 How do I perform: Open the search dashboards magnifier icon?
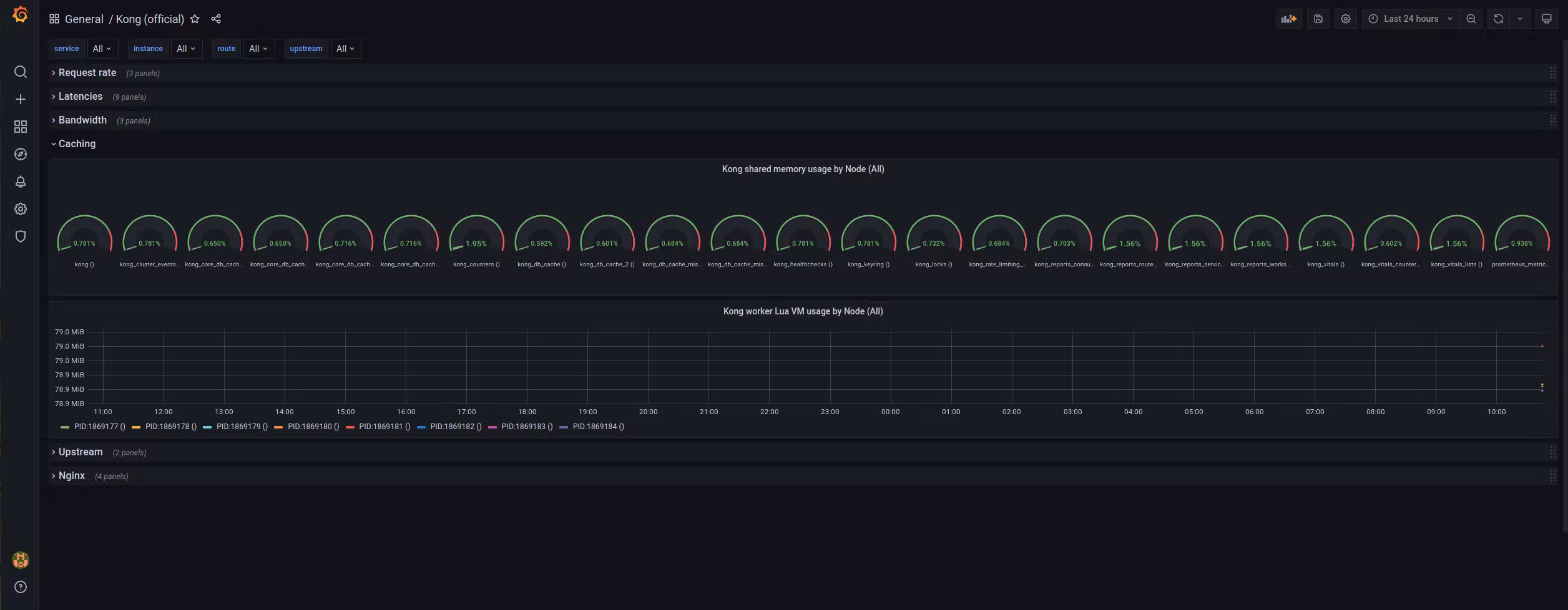click(20, 72)
